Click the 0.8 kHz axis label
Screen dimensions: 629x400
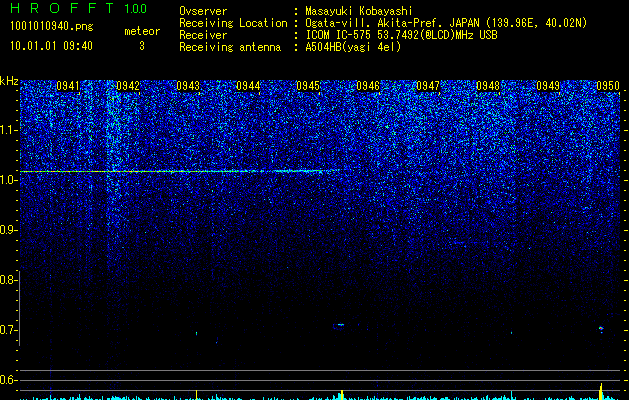[x=7, y=280]
